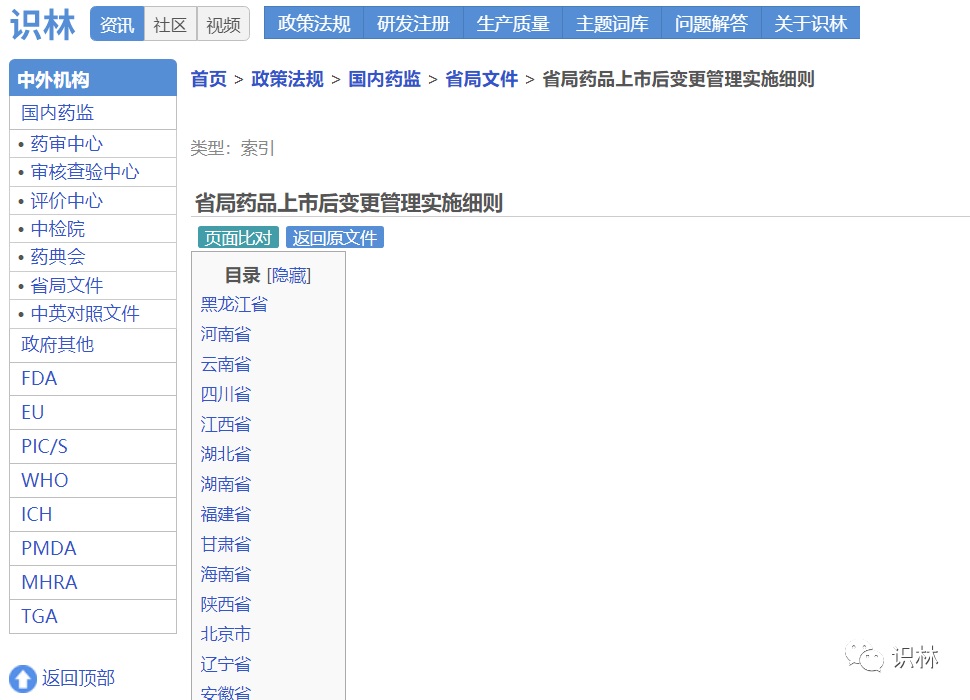Open the 问题解答 menu
The image size is (970, 700).
point(711,23)
